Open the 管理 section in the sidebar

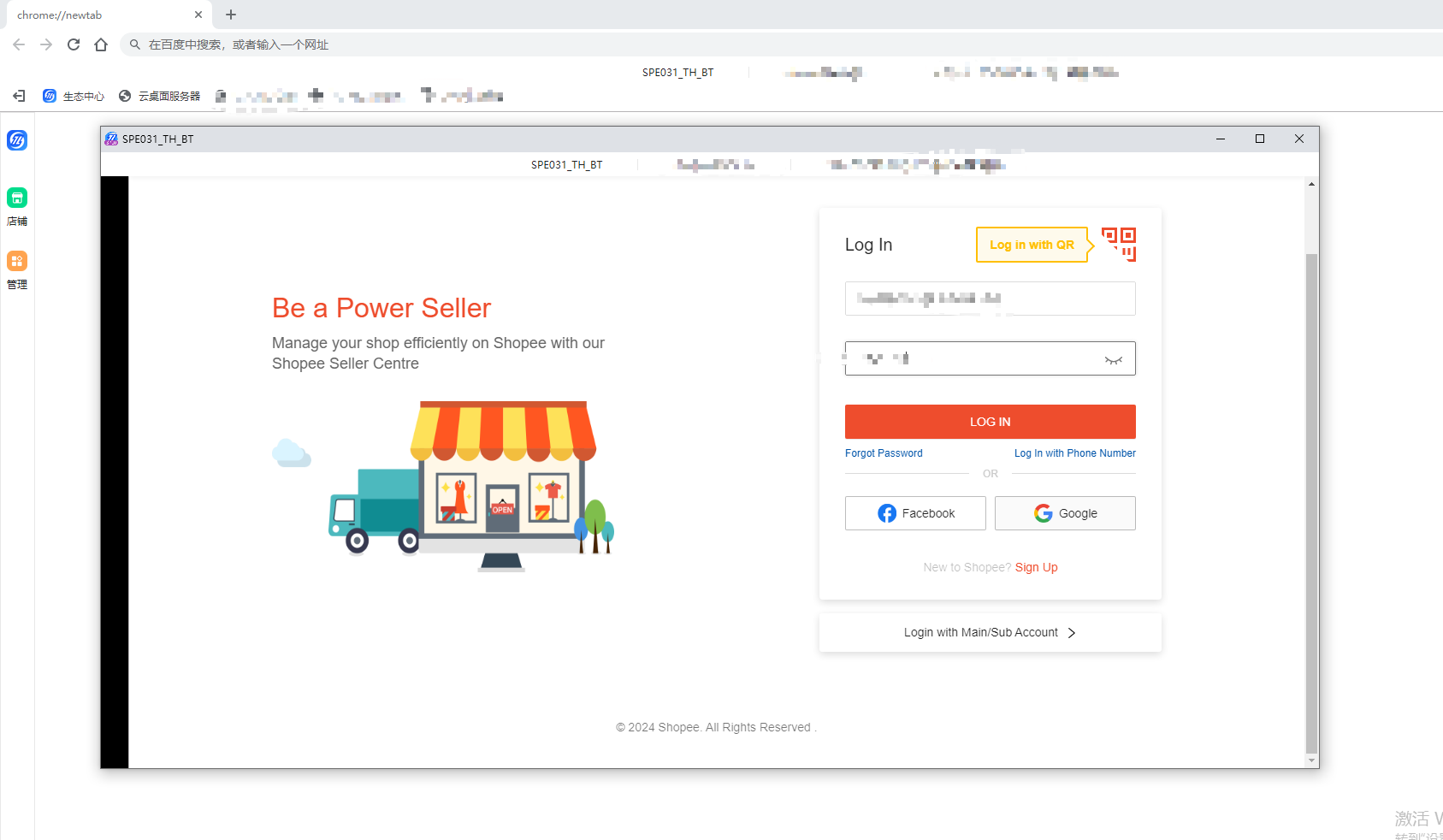[17, 270]
